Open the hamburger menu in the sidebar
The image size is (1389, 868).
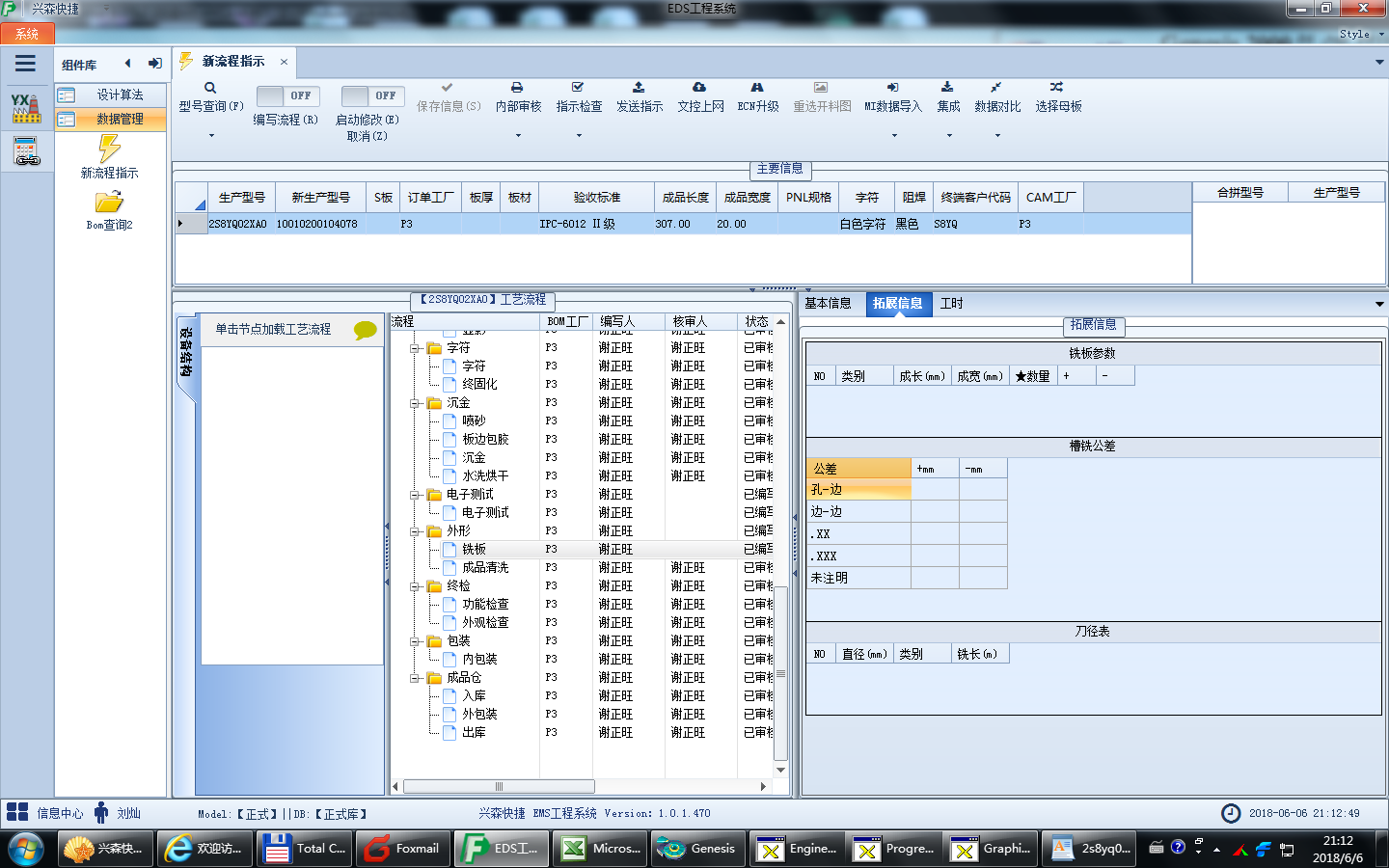click(x=26, y=64)
